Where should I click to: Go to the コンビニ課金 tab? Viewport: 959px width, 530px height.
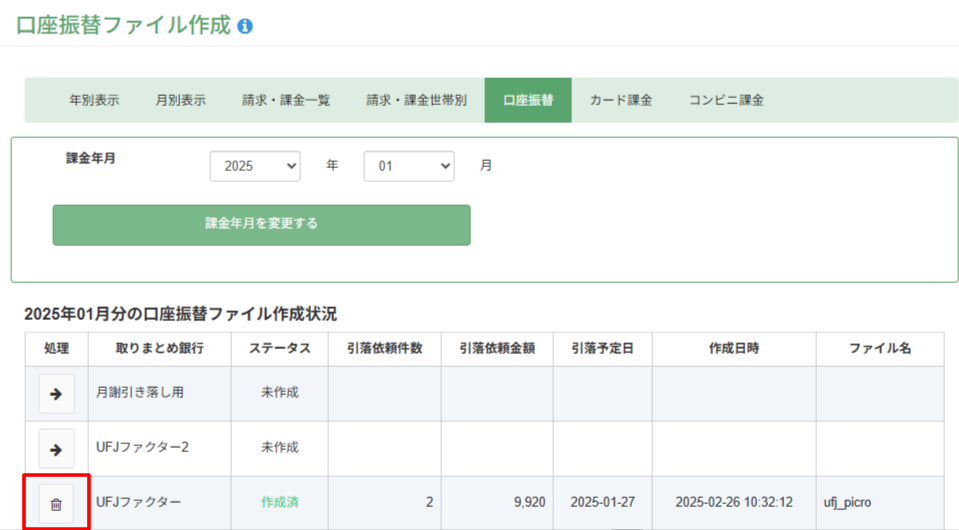pyautogui.click(x=726, y=100)
